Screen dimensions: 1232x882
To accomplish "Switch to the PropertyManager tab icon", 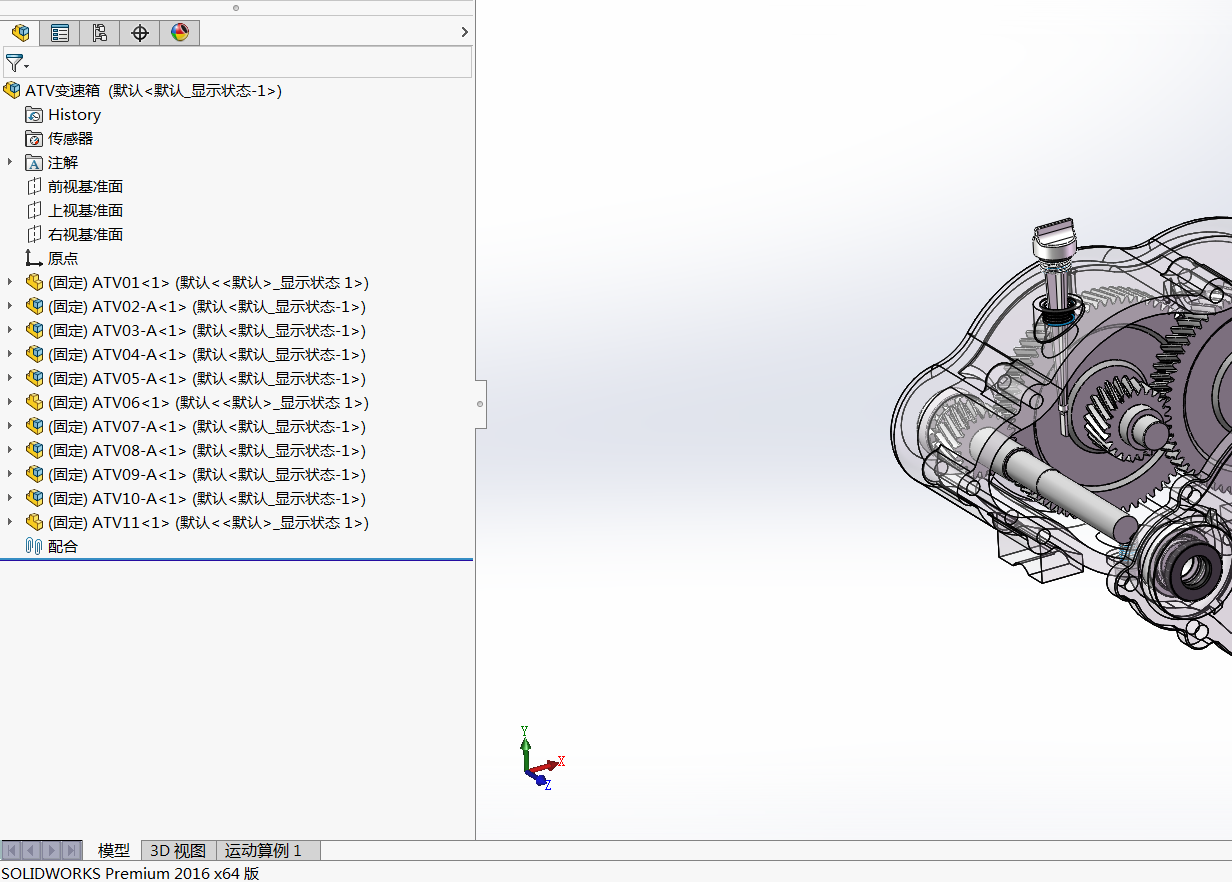I will click(60, 33).
